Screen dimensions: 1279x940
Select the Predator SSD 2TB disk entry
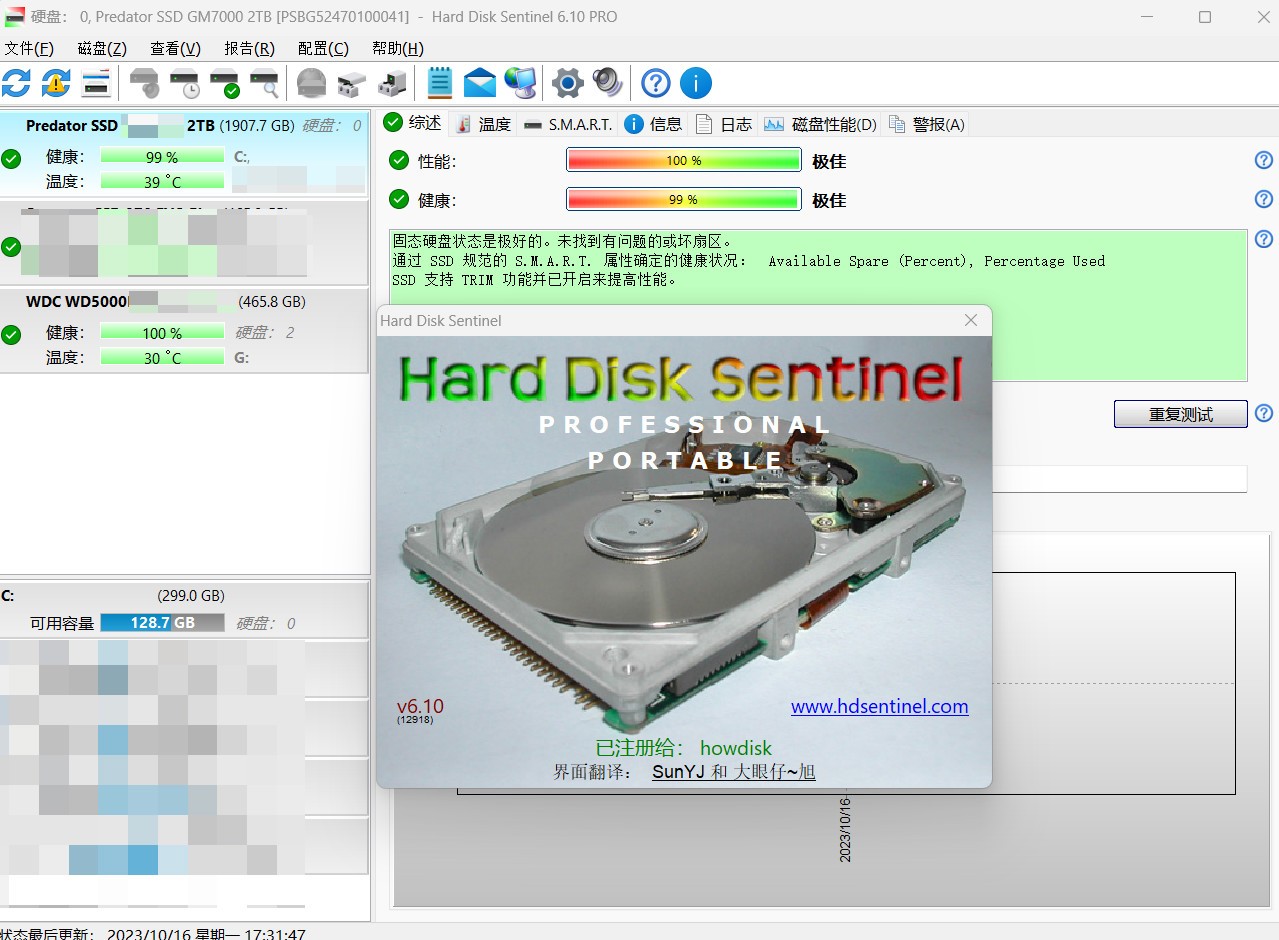pos(184,153)
